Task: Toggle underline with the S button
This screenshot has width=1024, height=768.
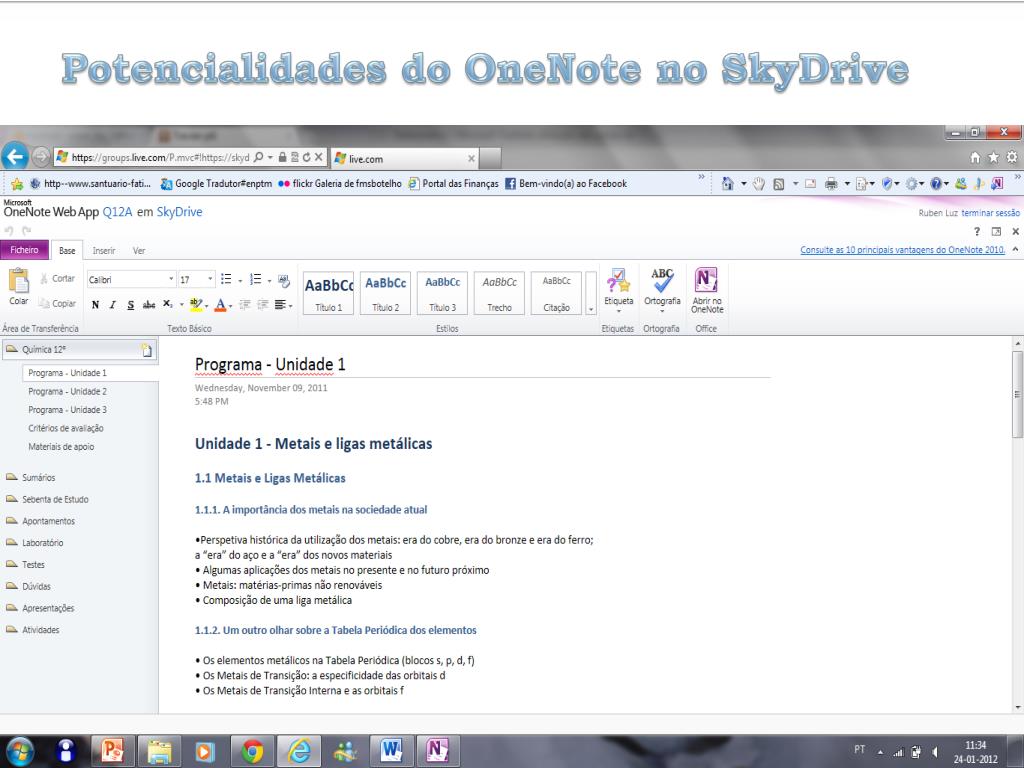Action: (131, 304)
